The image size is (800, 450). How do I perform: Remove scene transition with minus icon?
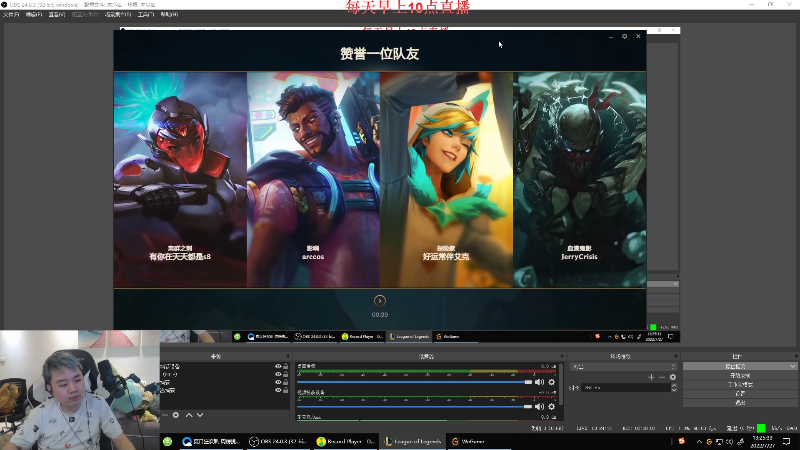(x=662, y=377)
